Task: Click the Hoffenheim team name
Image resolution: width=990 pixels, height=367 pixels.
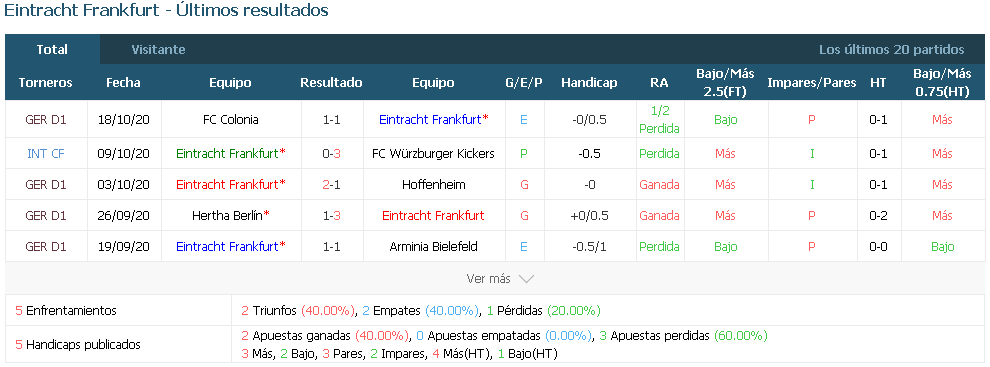Action: click(433, 184)
